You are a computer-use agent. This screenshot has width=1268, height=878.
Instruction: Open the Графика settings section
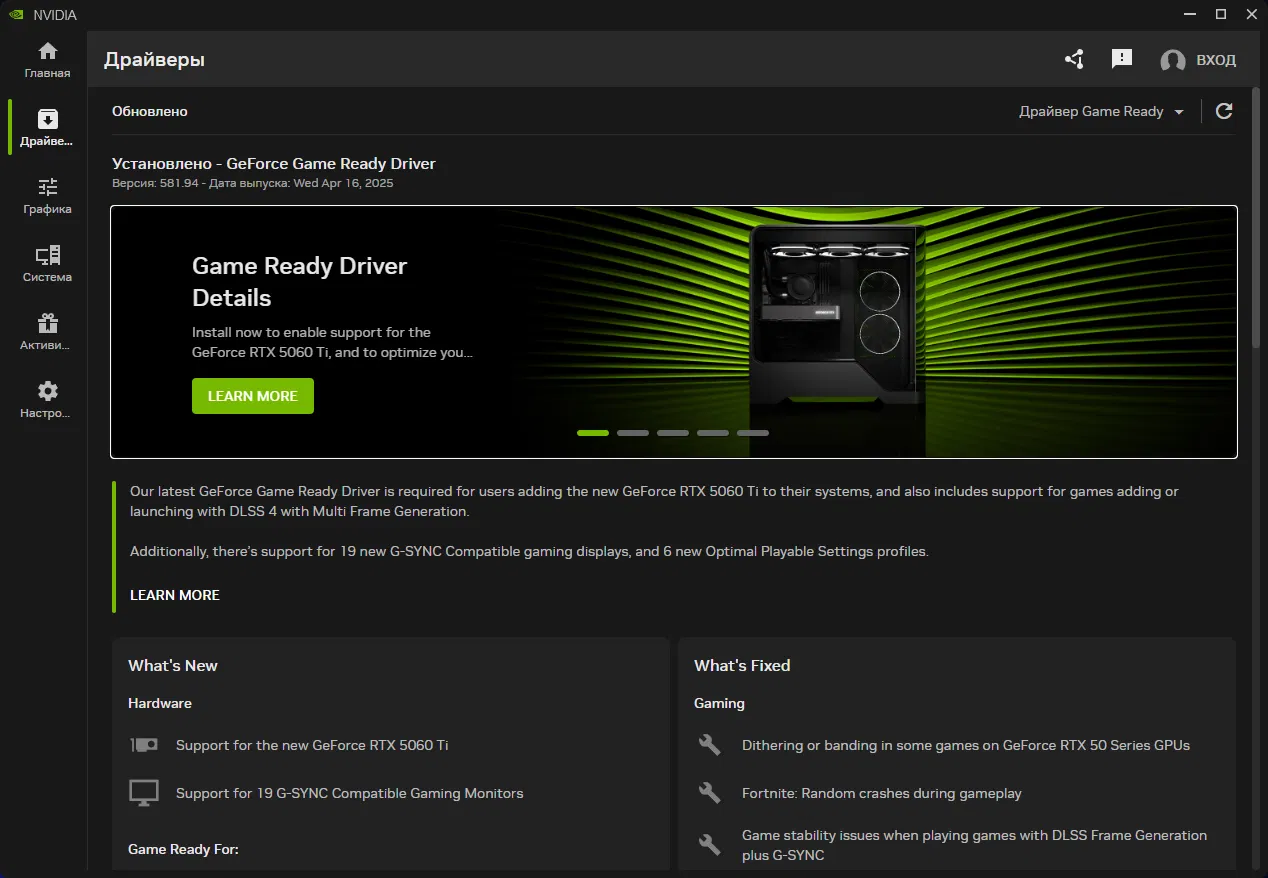(47, 196)
